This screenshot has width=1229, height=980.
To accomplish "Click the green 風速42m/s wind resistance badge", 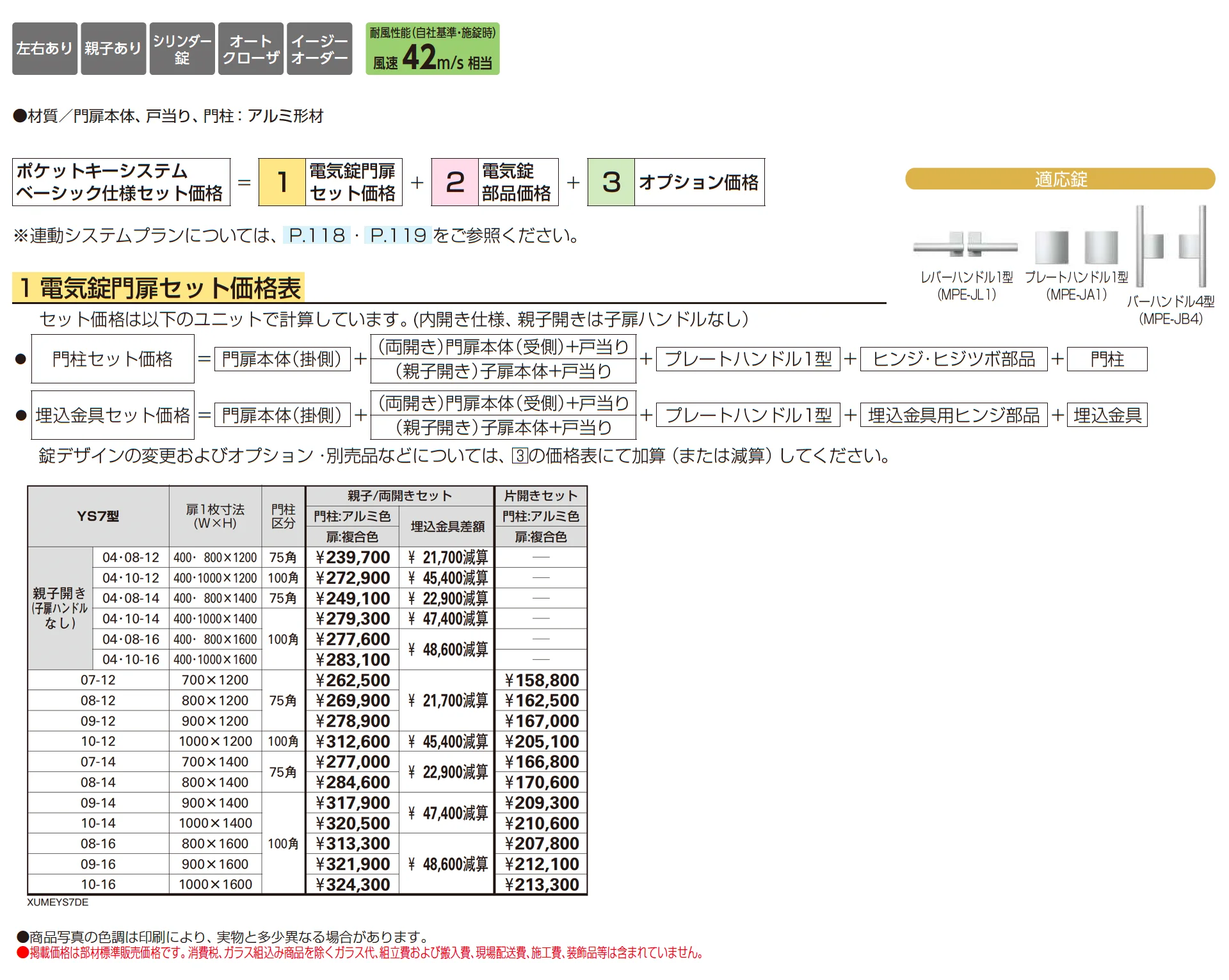I will pyautogui.click(x=433, y=49).
